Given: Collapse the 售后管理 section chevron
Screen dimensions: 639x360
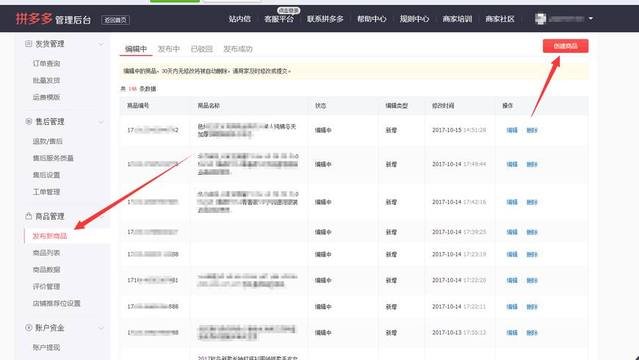Looking at the screenshot, I should tap(101, 122).
